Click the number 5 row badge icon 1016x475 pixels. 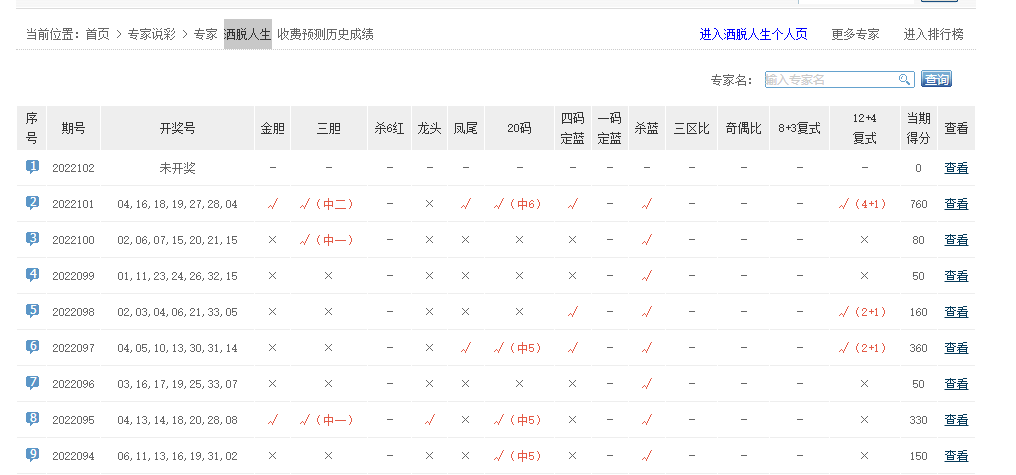pyautogui.click(x=32, y=311)
